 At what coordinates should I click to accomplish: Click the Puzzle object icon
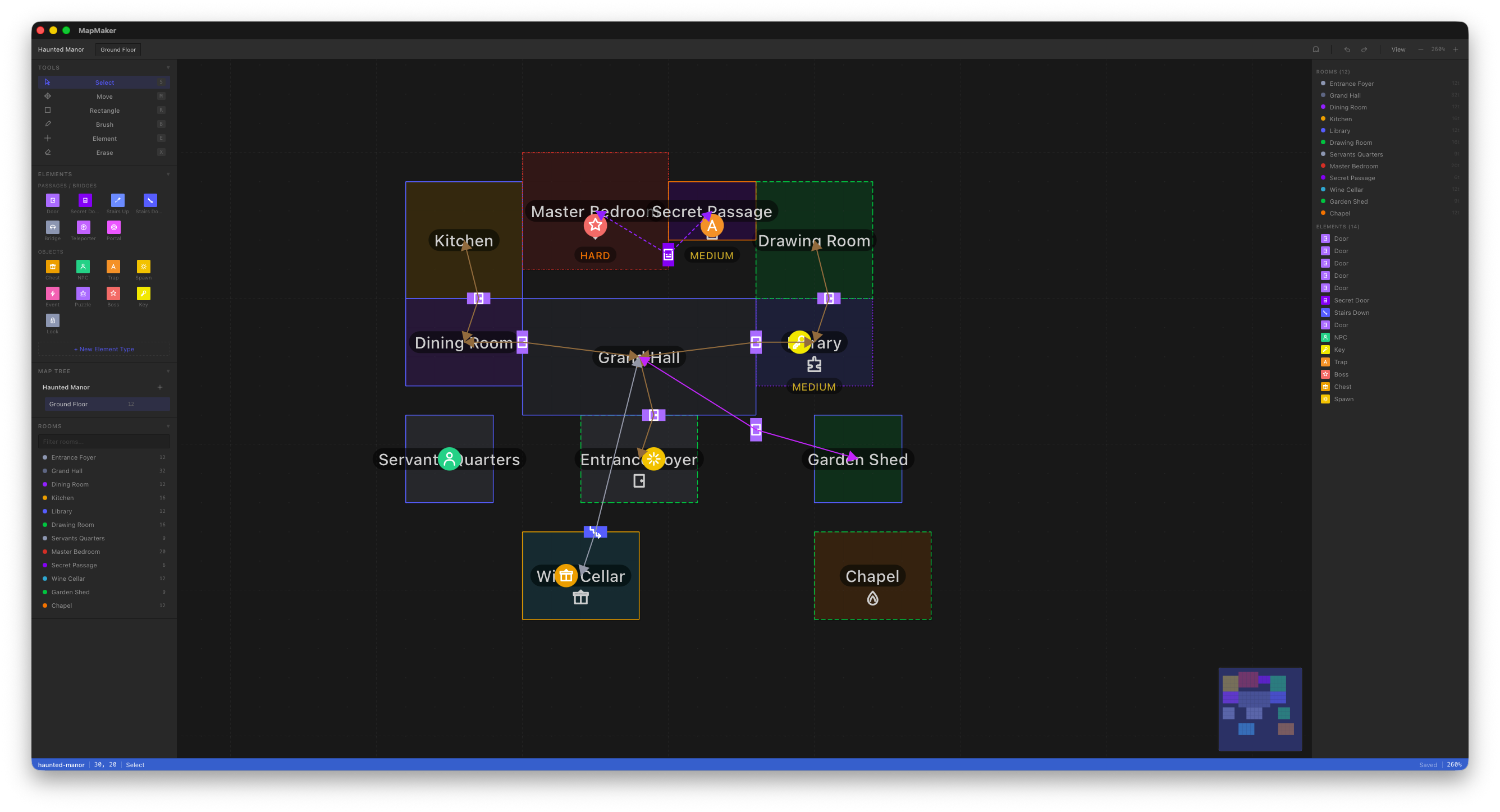click(x=83, y=293)
